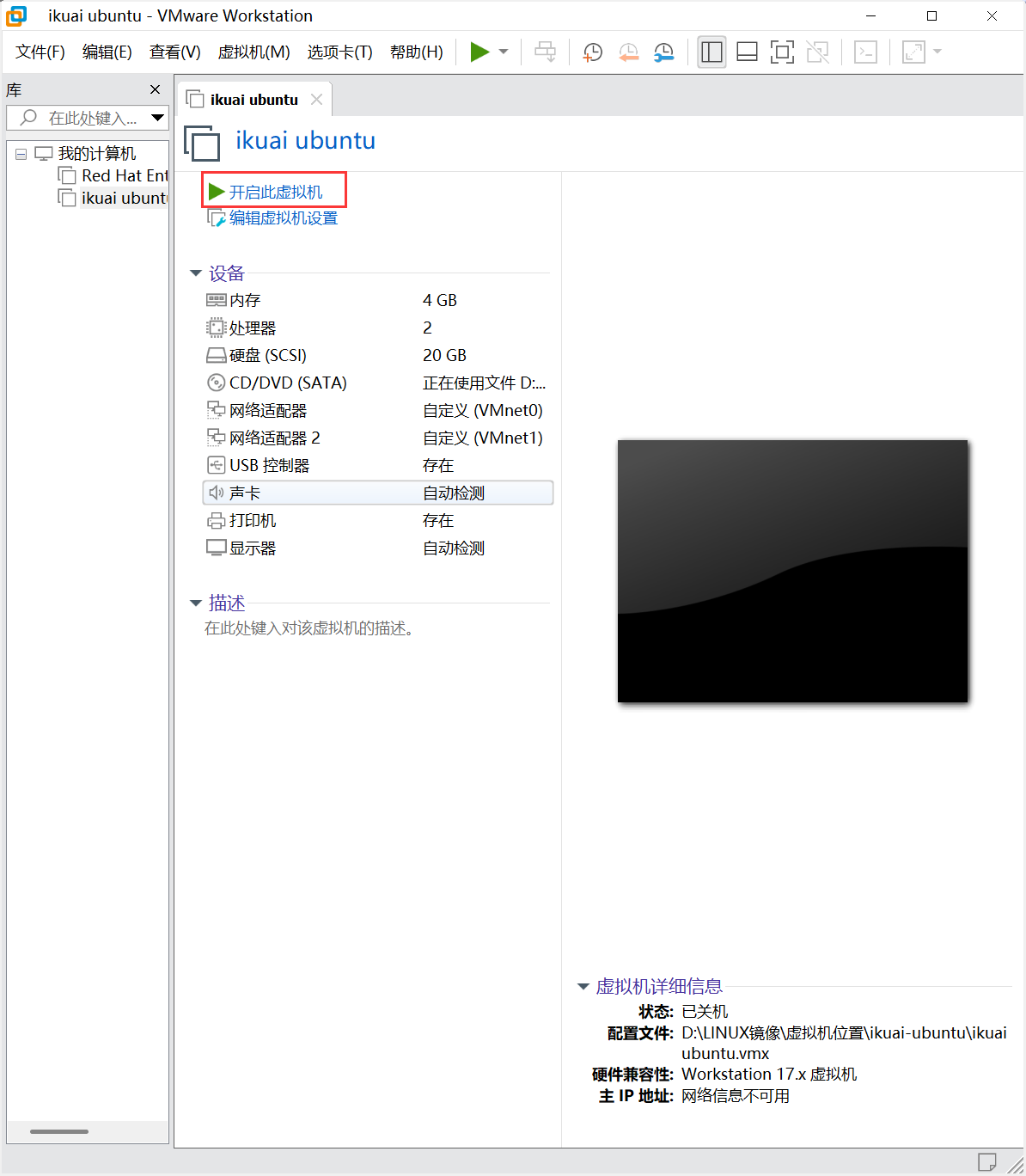Click the VM black screen preview thumbnail

tap(792, 571)
